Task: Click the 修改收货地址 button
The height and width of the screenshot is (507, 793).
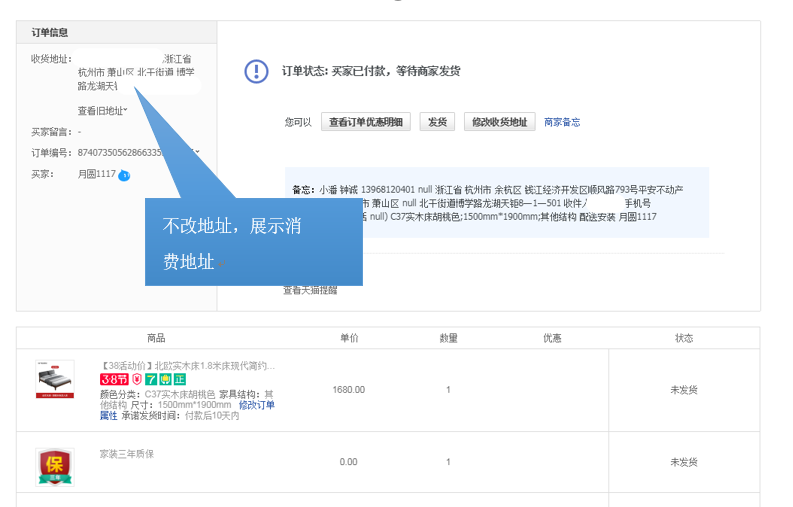Action: click(500, 122)
